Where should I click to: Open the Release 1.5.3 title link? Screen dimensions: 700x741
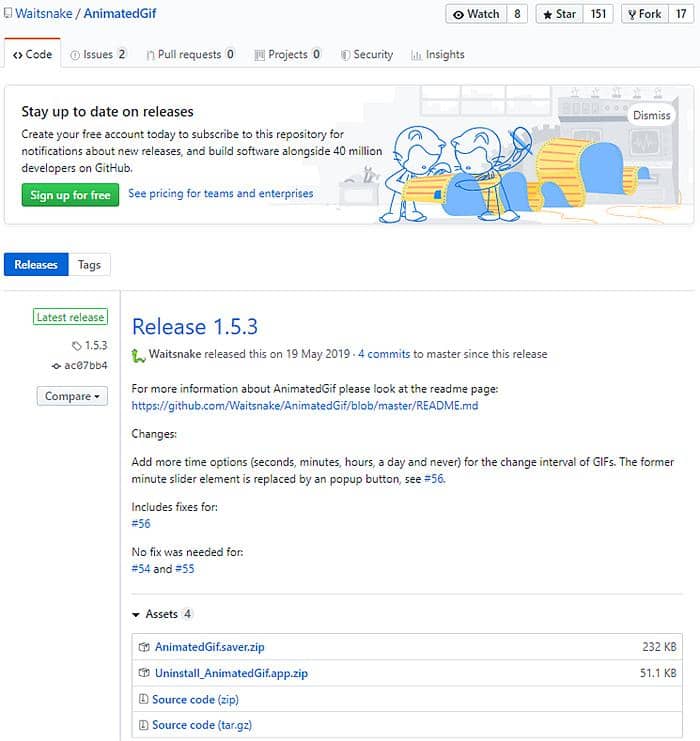(195, 327)
